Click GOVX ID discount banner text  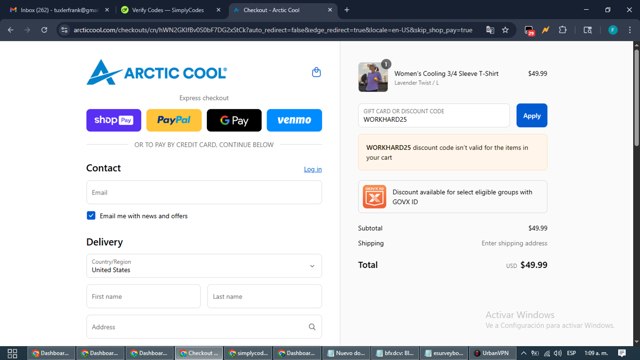point(462,197)
